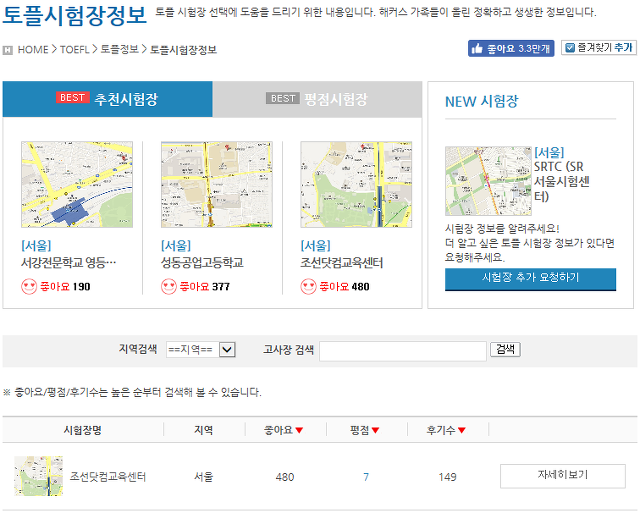Sort by 좋아요 red arrow
Screen dimensions: 640x513
[x=299, y=430]
